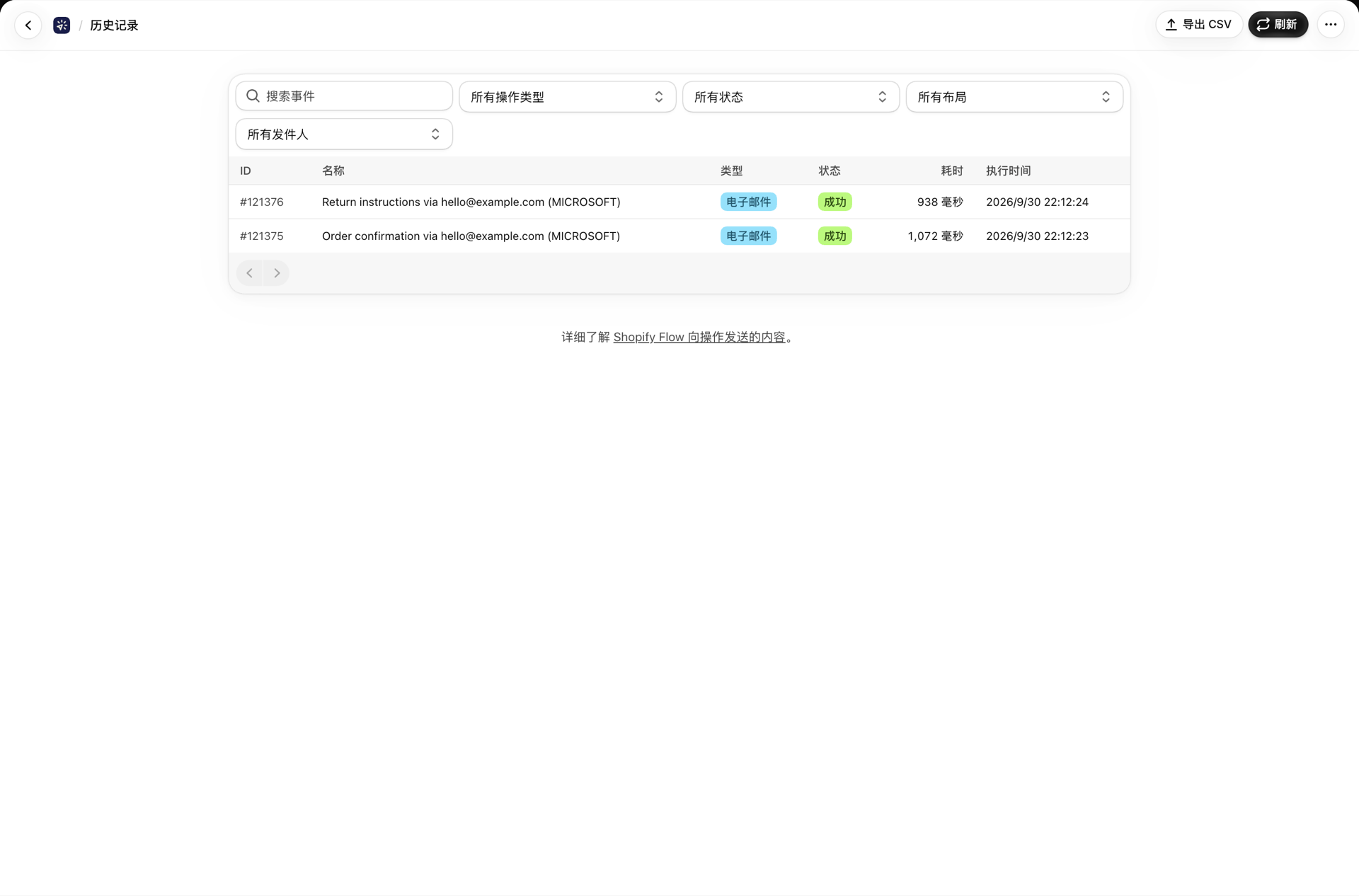Viewport: 1359px width, 896px height.
Task: Open the more options ellipsis menu
Action: coord(1331,25)
